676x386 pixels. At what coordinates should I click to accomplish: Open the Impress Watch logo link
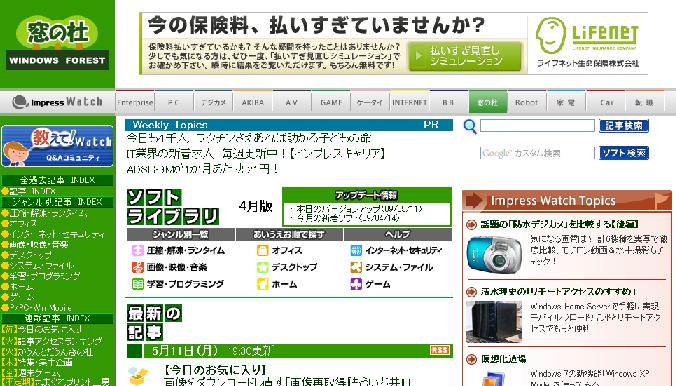tap(57, 102)
